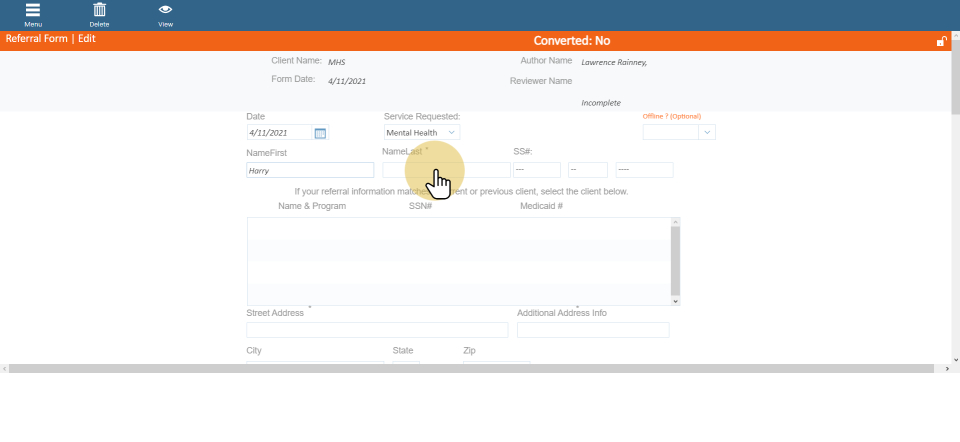The width and height of the screenshot is (960, 442).
Task: Focus the NameLast input field
Action: pyautogui.click(x=446, y=170)
